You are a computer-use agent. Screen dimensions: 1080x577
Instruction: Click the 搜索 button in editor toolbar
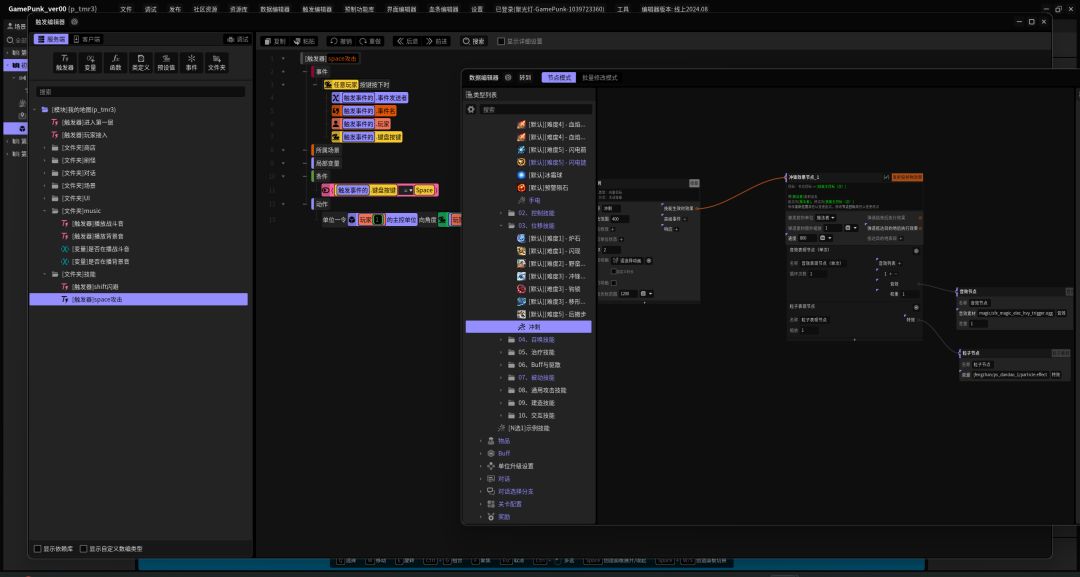pos(473,41)
